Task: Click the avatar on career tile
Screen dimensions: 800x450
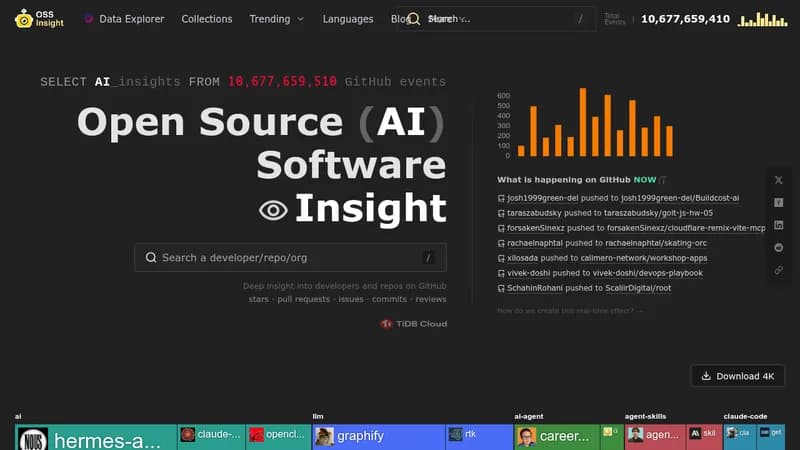Action: click(526, 437)
